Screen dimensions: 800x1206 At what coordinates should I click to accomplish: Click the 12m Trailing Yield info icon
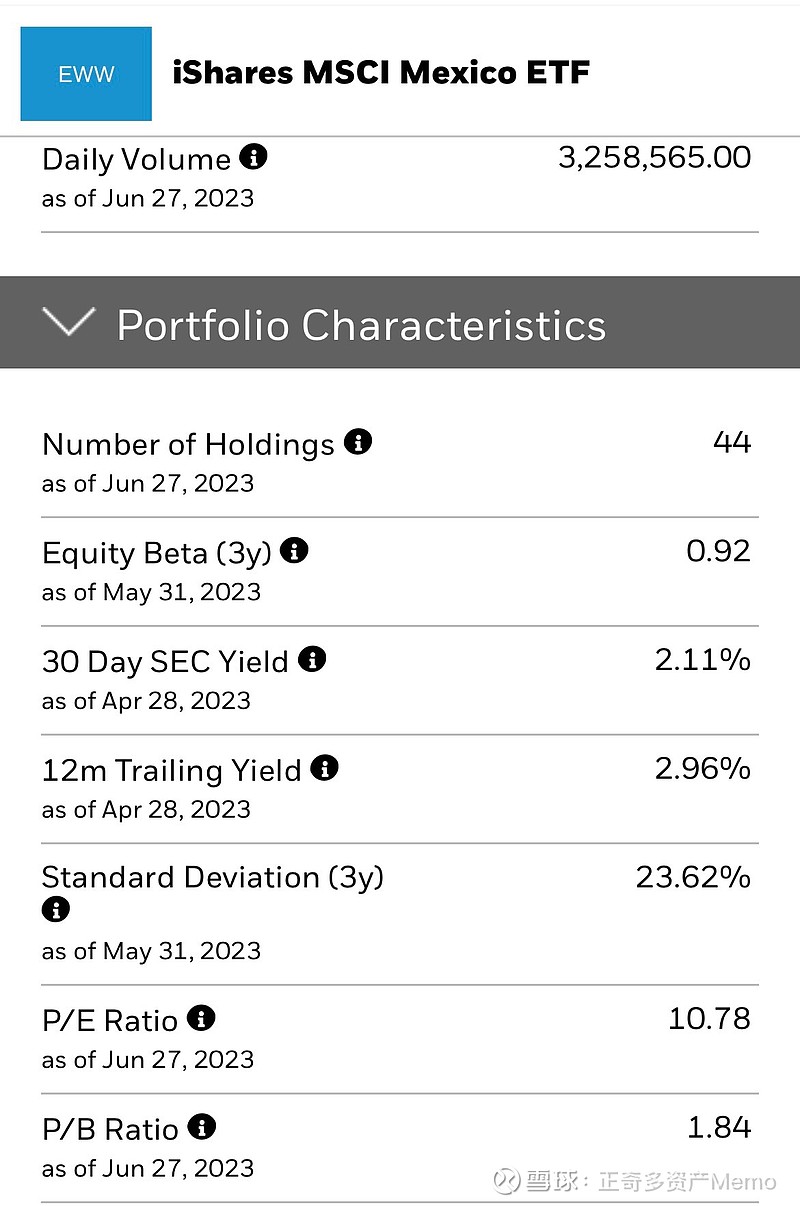325,768
